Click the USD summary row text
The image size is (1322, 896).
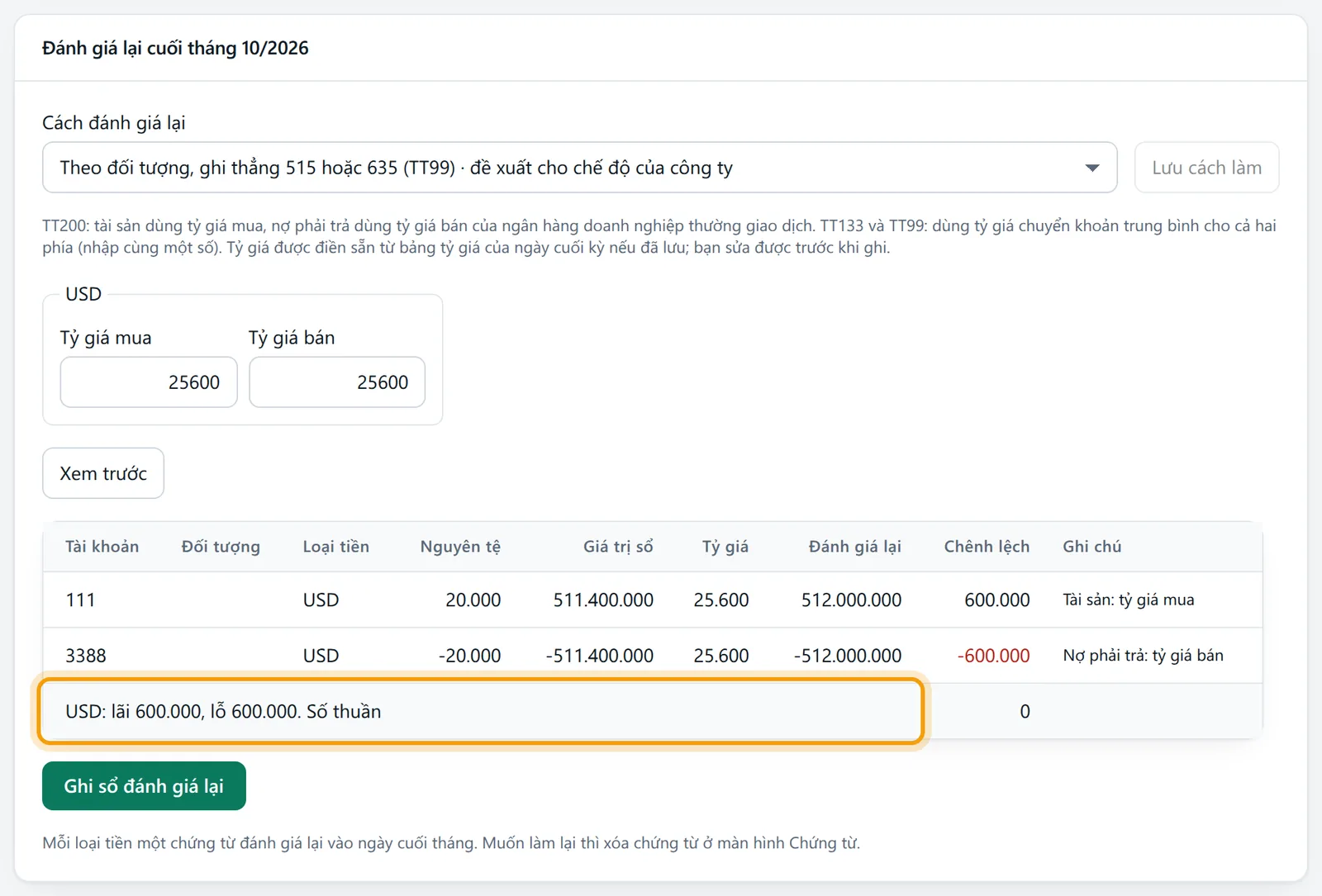click(x=223, y=712)
